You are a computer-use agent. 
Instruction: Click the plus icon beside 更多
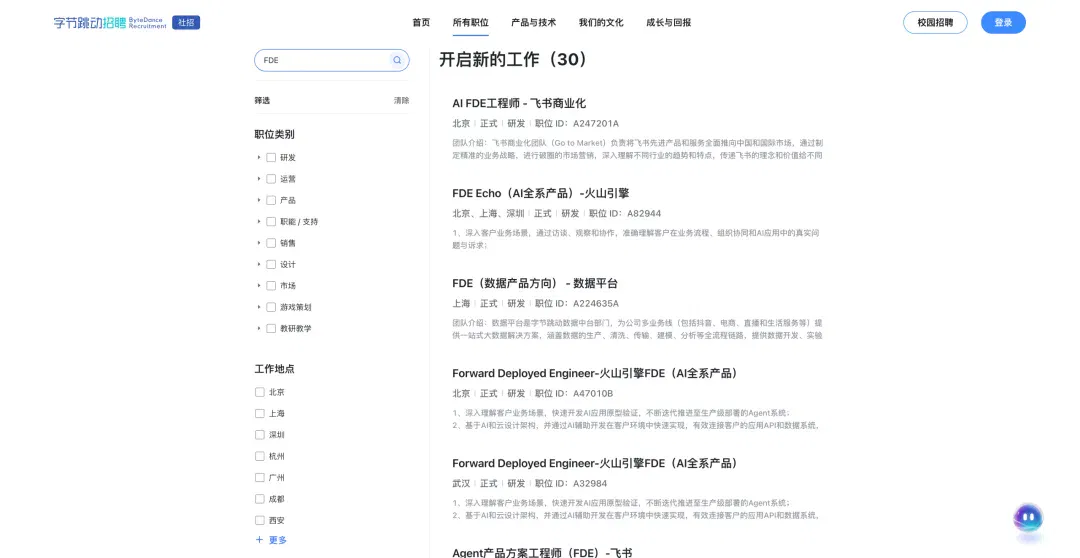pyautogui.click(x=260, y=540)
